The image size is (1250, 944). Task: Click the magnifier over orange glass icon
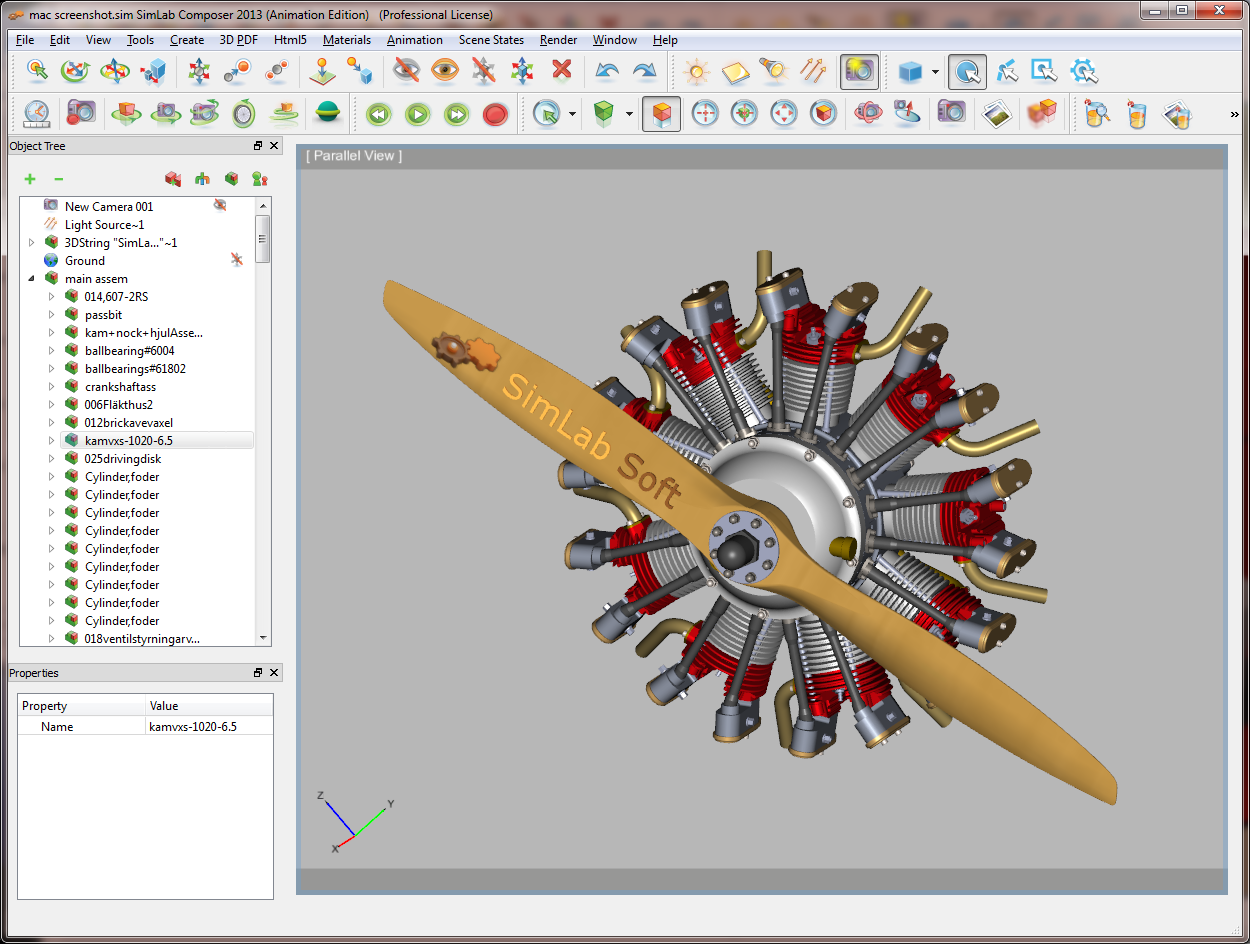click(x=1097, y=114)
